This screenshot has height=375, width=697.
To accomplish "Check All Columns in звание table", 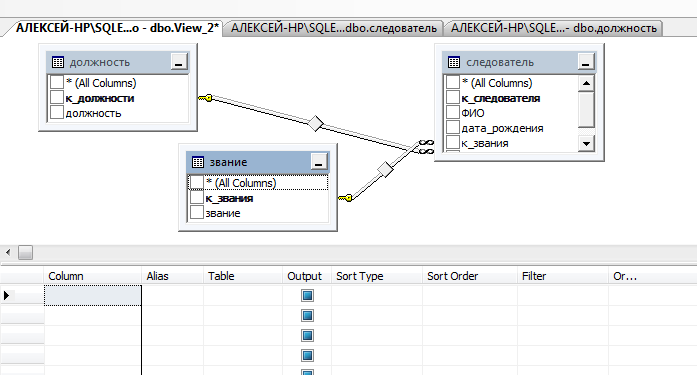I will [x=196, y=183].
